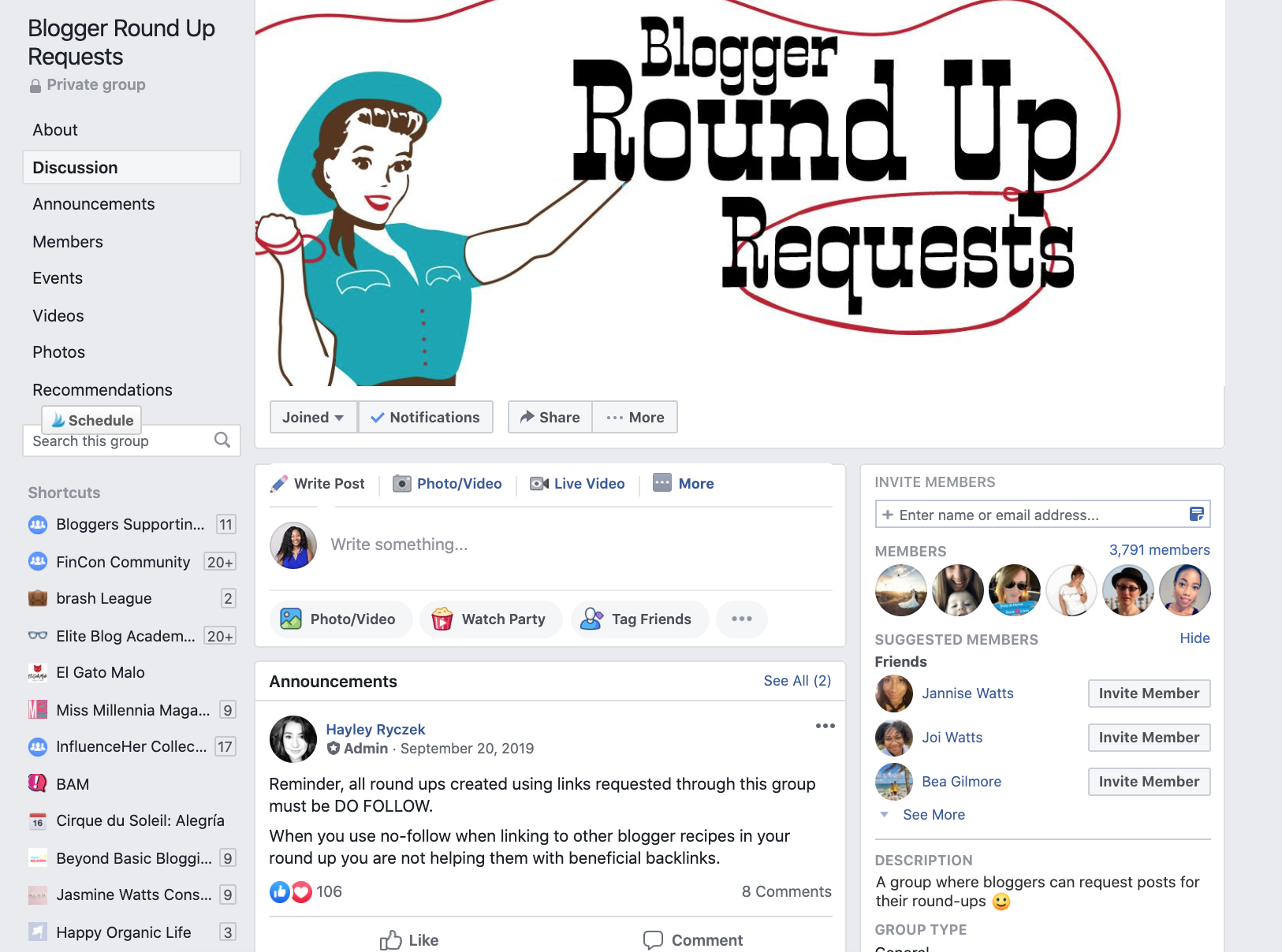Invite Jannise Watts to the group
This screenshot has width=1282, height=952.
pos(1149,694)
